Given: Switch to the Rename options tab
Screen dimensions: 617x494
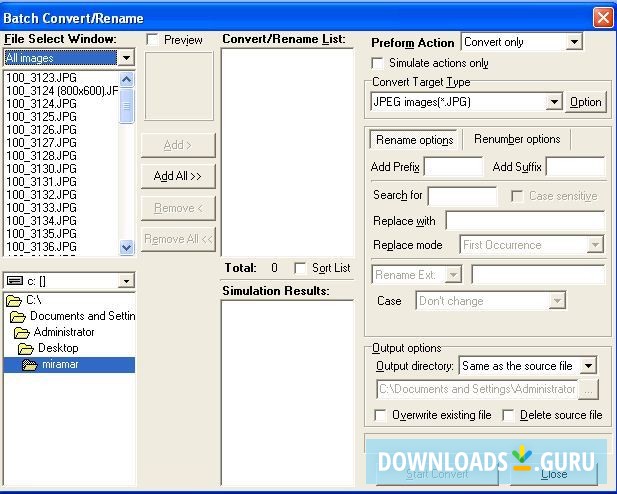Looking at the screenshot, I should click(414, 140).
